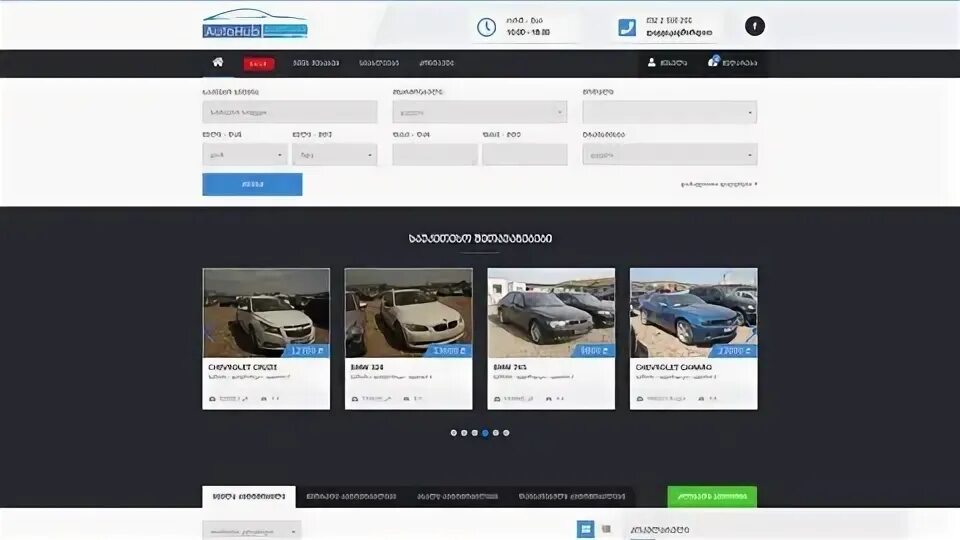Select the second carousel dot
The width and height of the screenshot is (960, 540).
(464, 433)
